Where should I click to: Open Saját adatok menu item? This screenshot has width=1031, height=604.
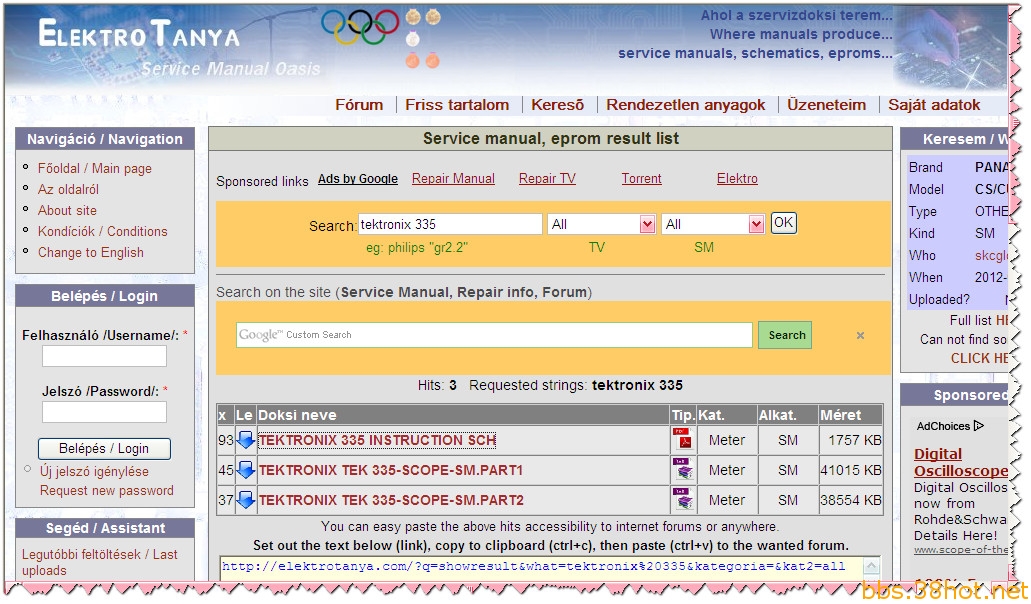click(934, 105)
